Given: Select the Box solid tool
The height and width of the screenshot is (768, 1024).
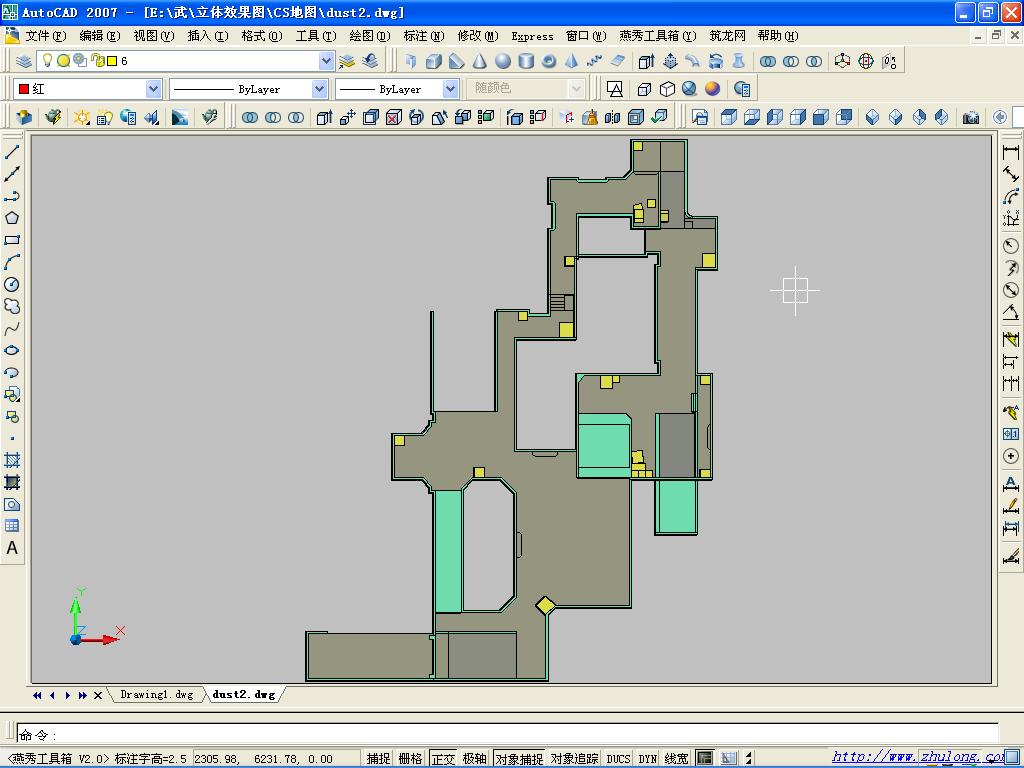Looking at the screenshot, I should pos(434,61).
